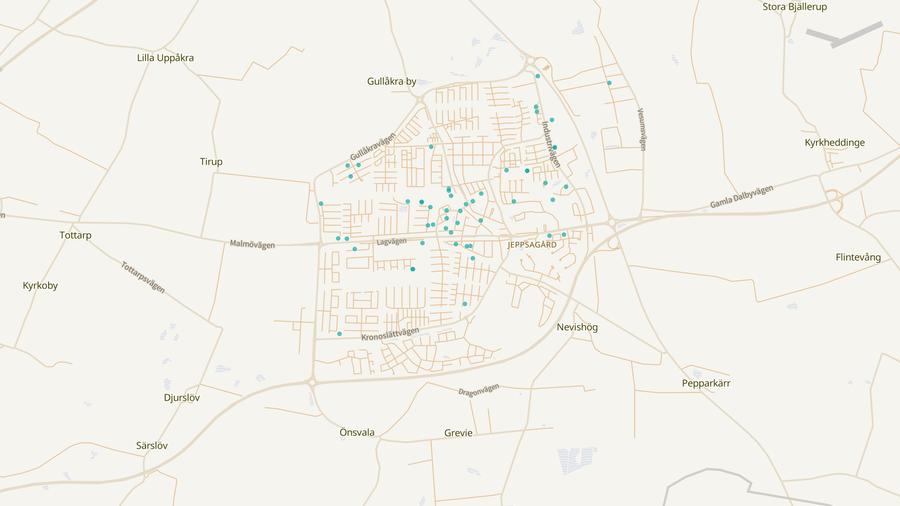Click the teal marker left of Vesumsvägen

coord(609,83)
